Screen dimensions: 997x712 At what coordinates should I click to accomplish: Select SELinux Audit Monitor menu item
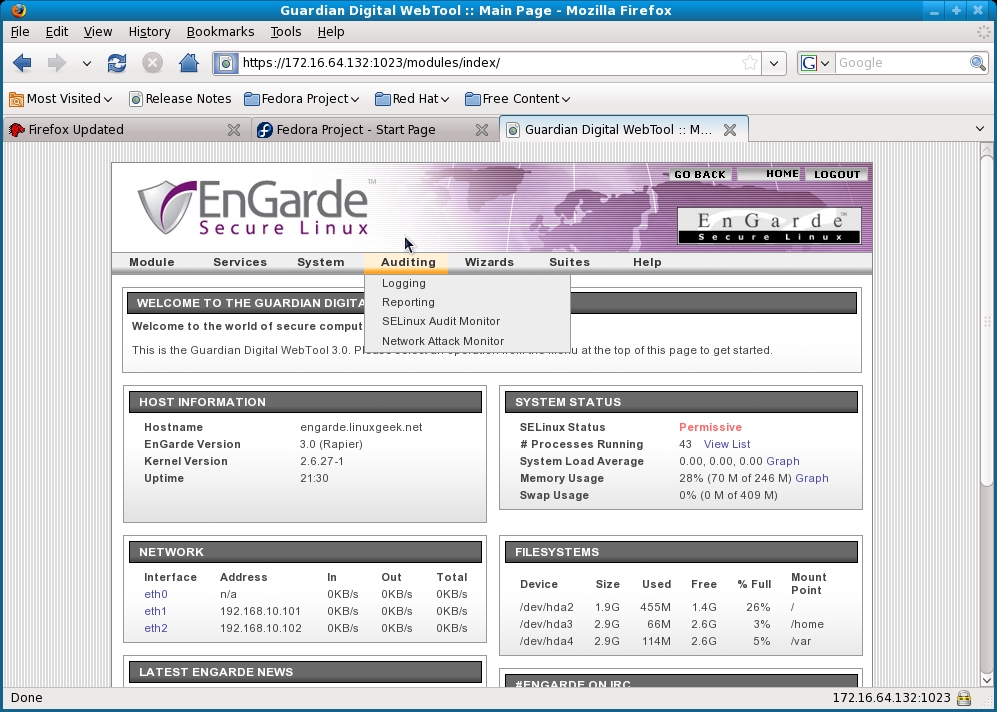(467, 322)
